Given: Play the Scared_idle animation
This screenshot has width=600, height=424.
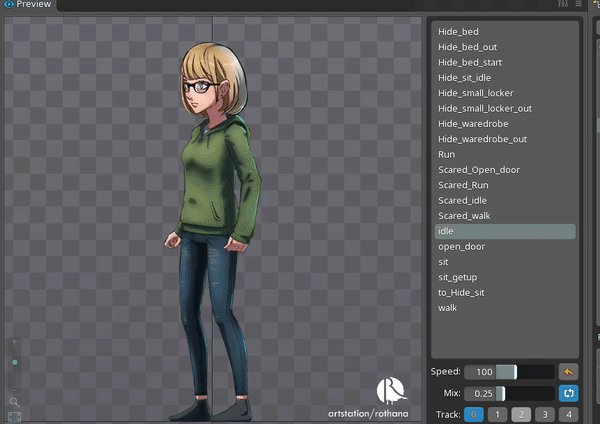Looking at the screenshot, I should coord(505,200).
